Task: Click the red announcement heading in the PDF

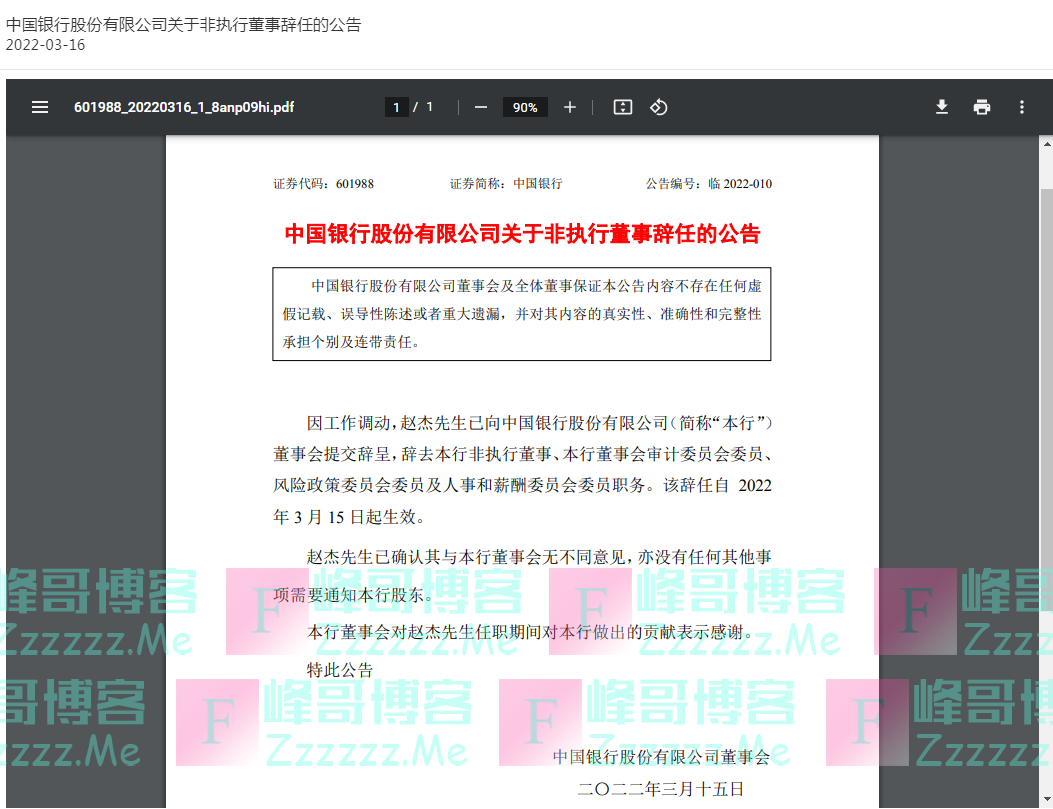Action: [x=521, y=233]
